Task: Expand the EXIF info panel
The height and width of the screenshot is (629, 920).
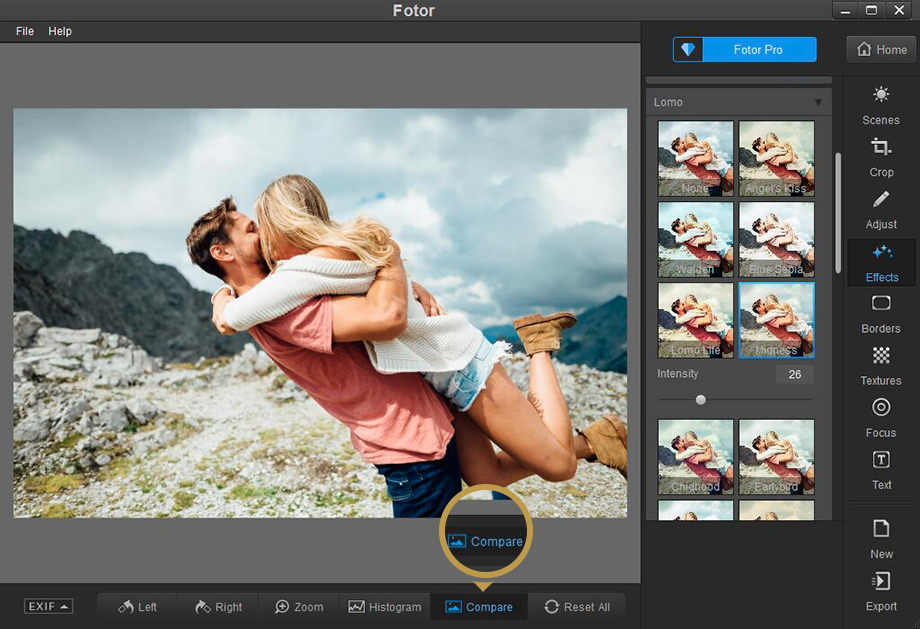Action: (49, 607)
